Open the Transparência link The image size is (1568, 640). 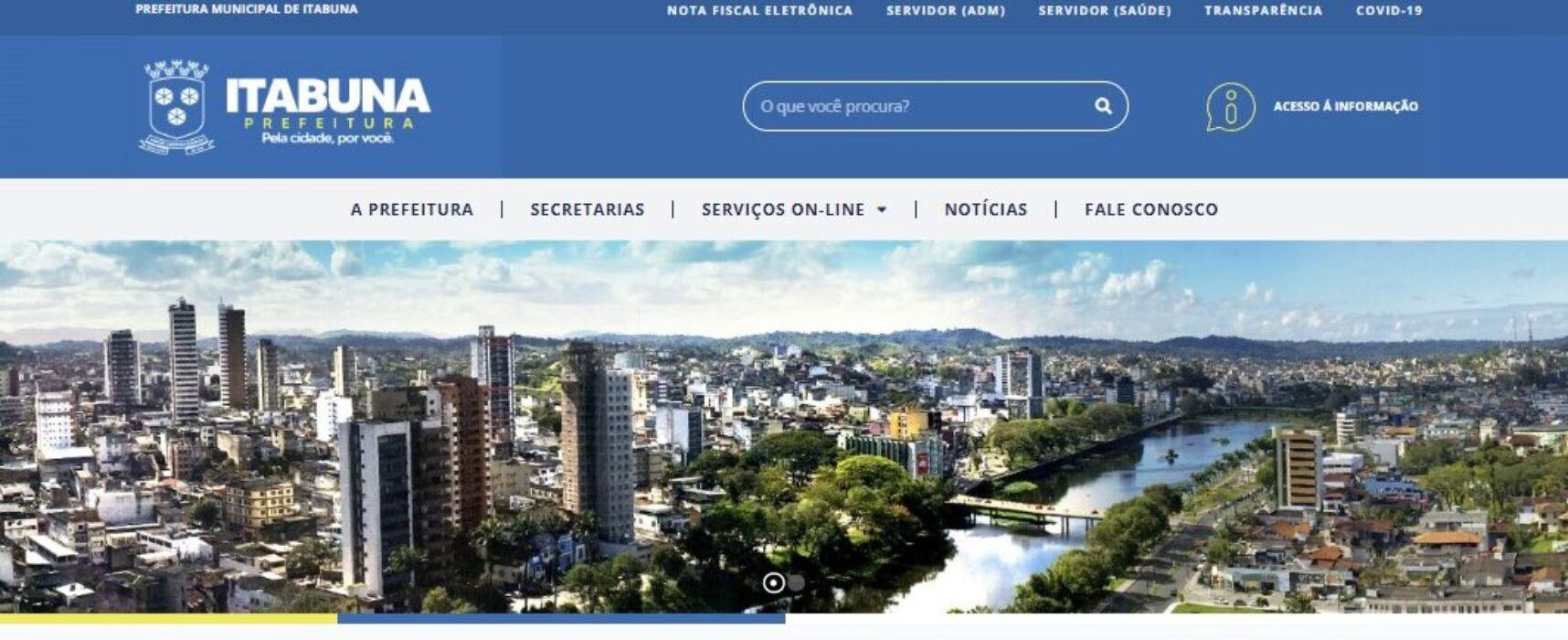(x=1263, y=10)
